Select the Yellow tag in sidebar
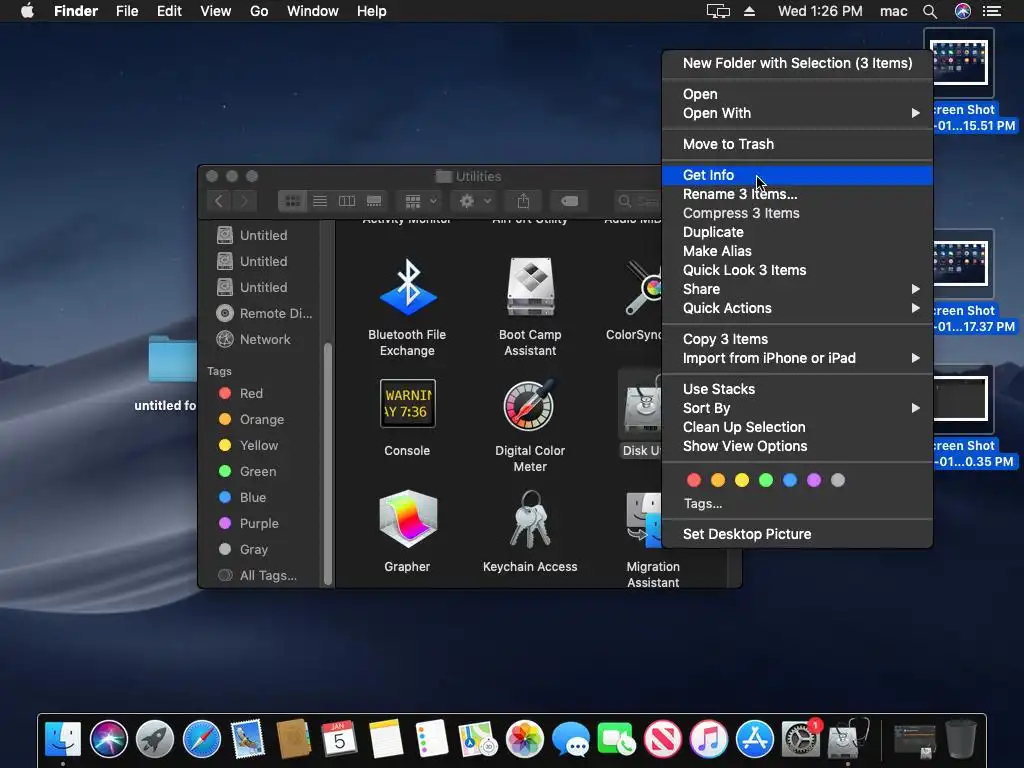Screen dimensions: 1024x768 (261, 445)
